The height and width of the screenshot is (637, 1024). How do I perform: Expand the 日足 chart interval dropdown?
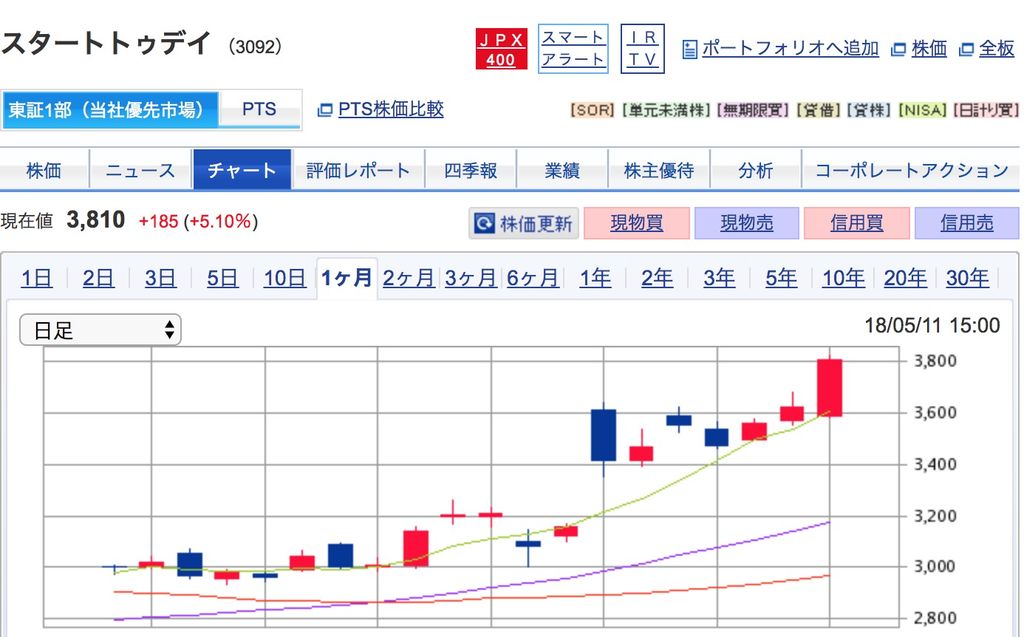coord(101,330)
